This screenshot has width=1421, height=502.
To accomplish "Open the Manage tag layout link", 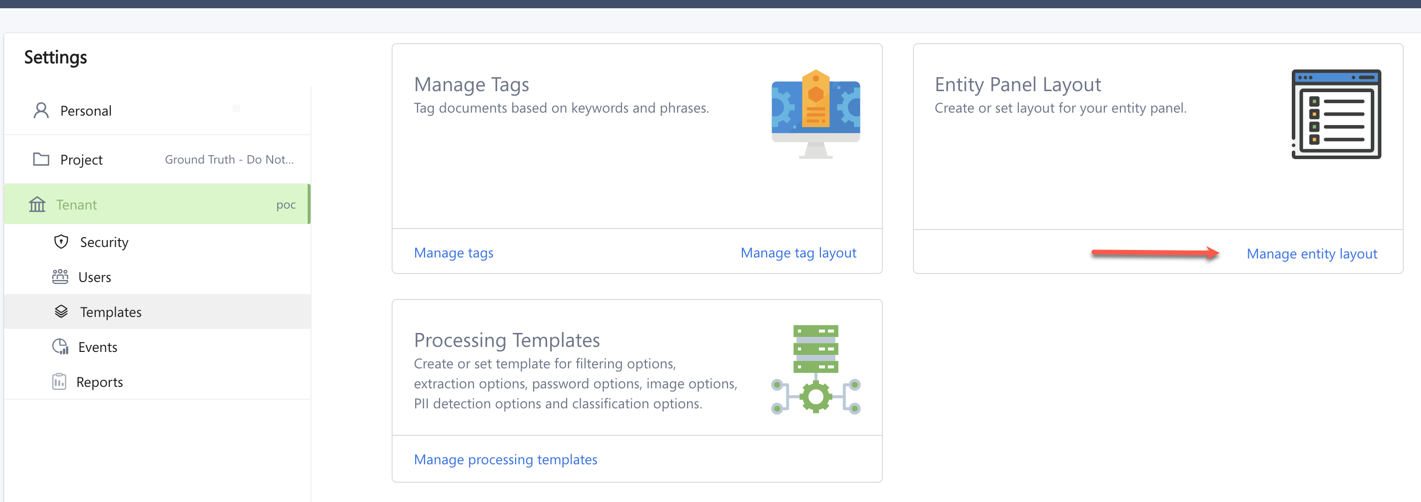I will (798, 253).
